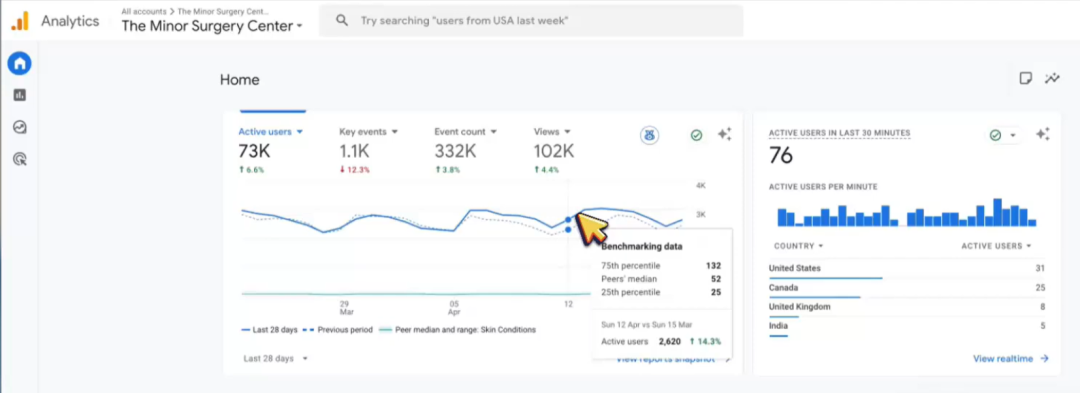The height and width of the screenshot is (393, 1080).
Task: Open the ACTIVE USERS column dropdown
Action: [x=996, y=246]
